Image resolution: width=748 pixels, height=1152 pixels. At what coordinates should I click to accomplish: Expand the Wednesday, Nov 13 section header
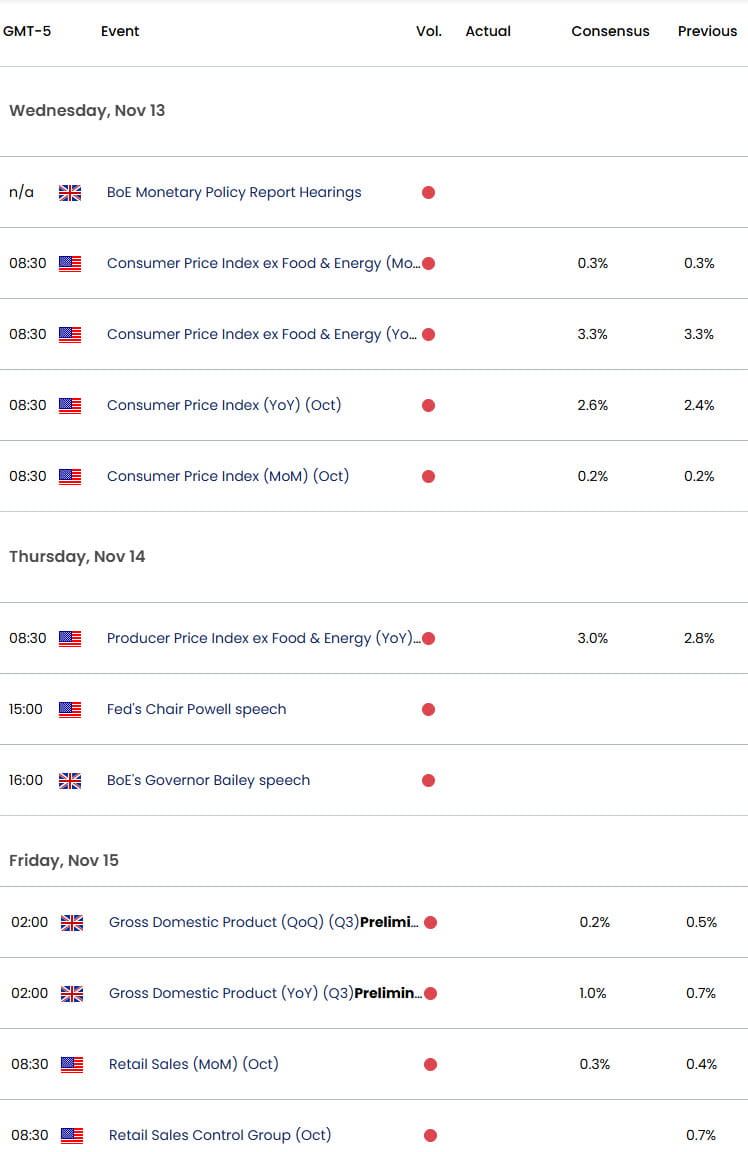pyautogui.click(x=86, y=111)
